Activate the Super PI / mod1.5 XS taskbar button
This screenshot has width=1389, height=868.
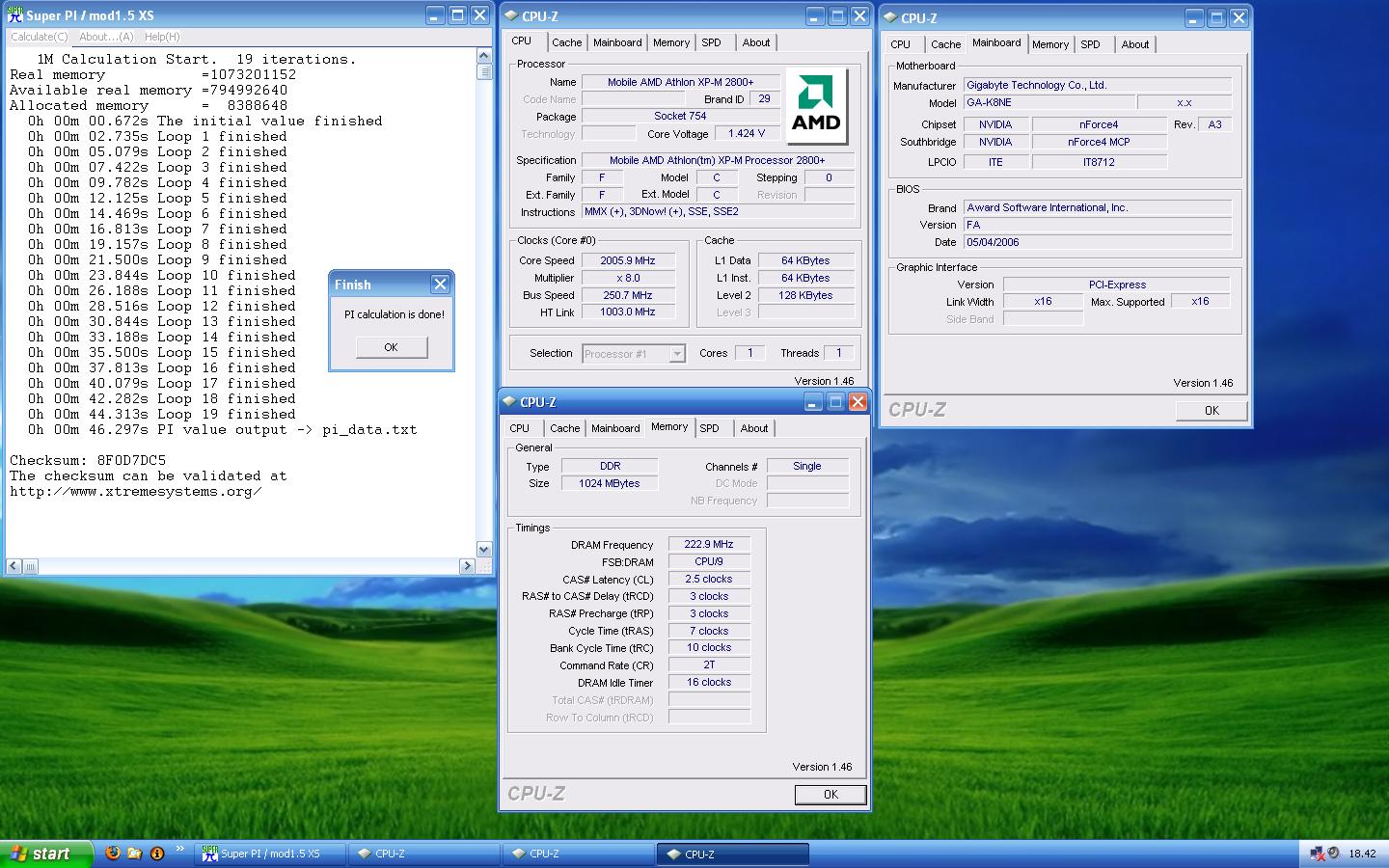tap(270, 854)
